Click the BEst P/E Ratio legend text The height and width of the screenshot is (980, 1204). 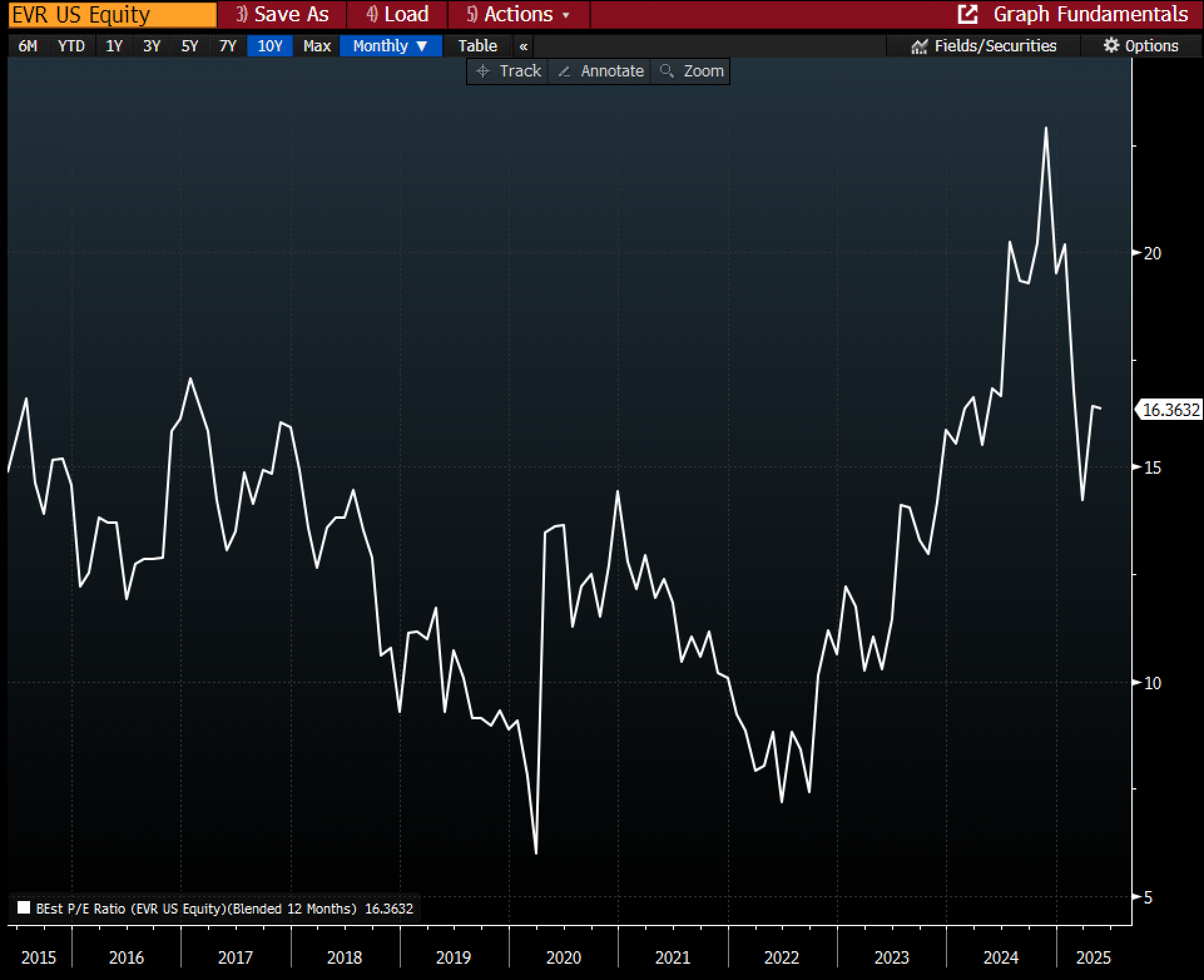pos(225,909)
